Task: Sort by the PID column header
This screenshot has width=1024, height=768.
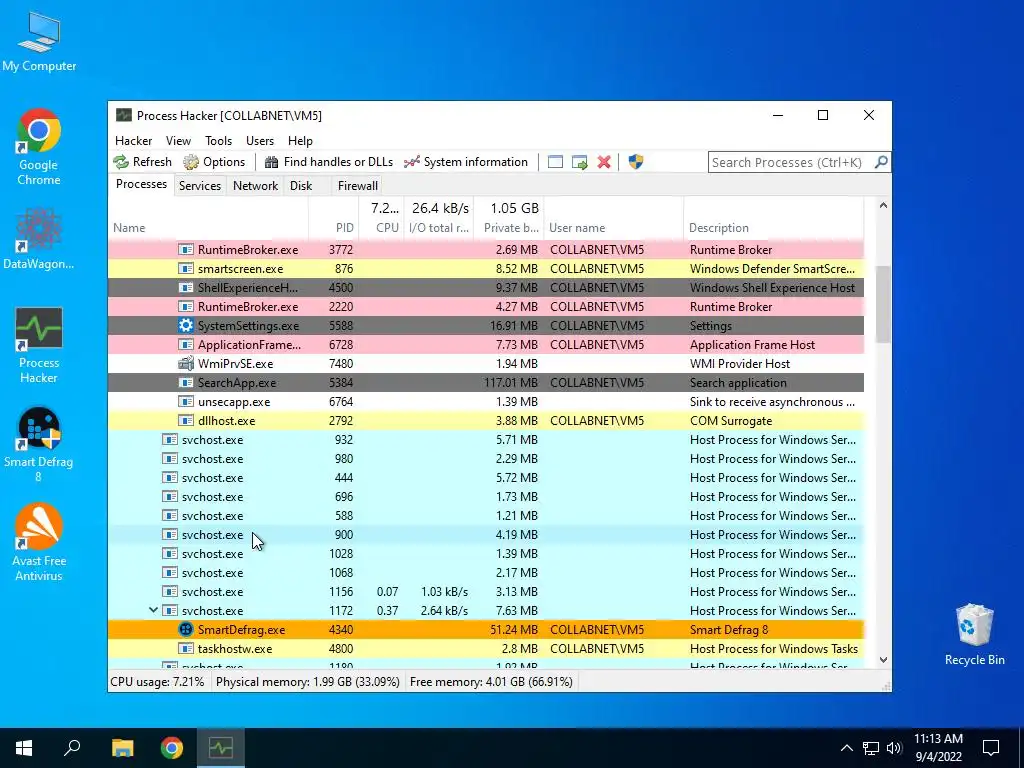Action: (334, 228)
